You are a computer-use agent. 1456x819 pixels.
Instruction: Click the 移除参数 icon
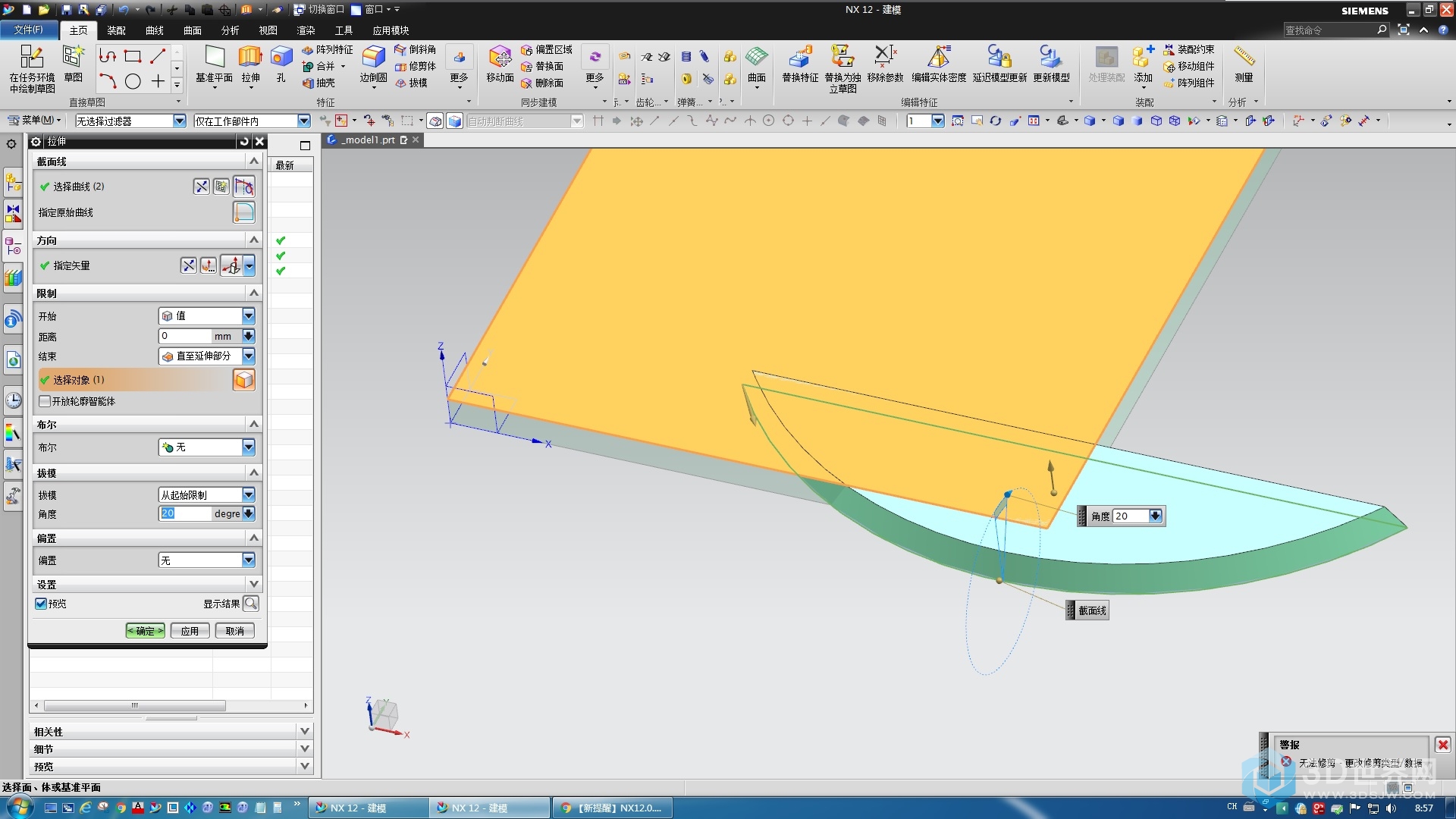click(x=885, y=64)
